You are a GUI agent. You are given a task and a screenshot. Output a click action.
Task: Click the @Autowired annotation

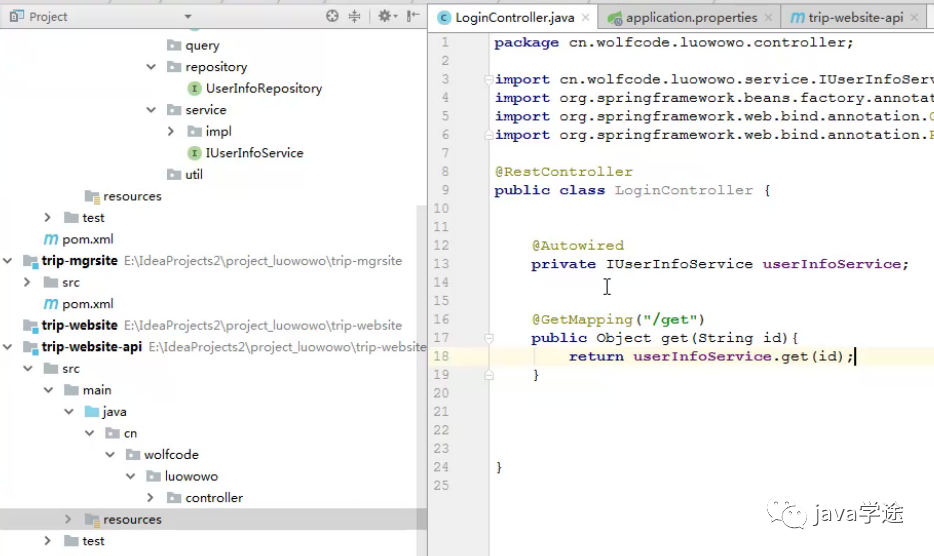click(577, 246)
